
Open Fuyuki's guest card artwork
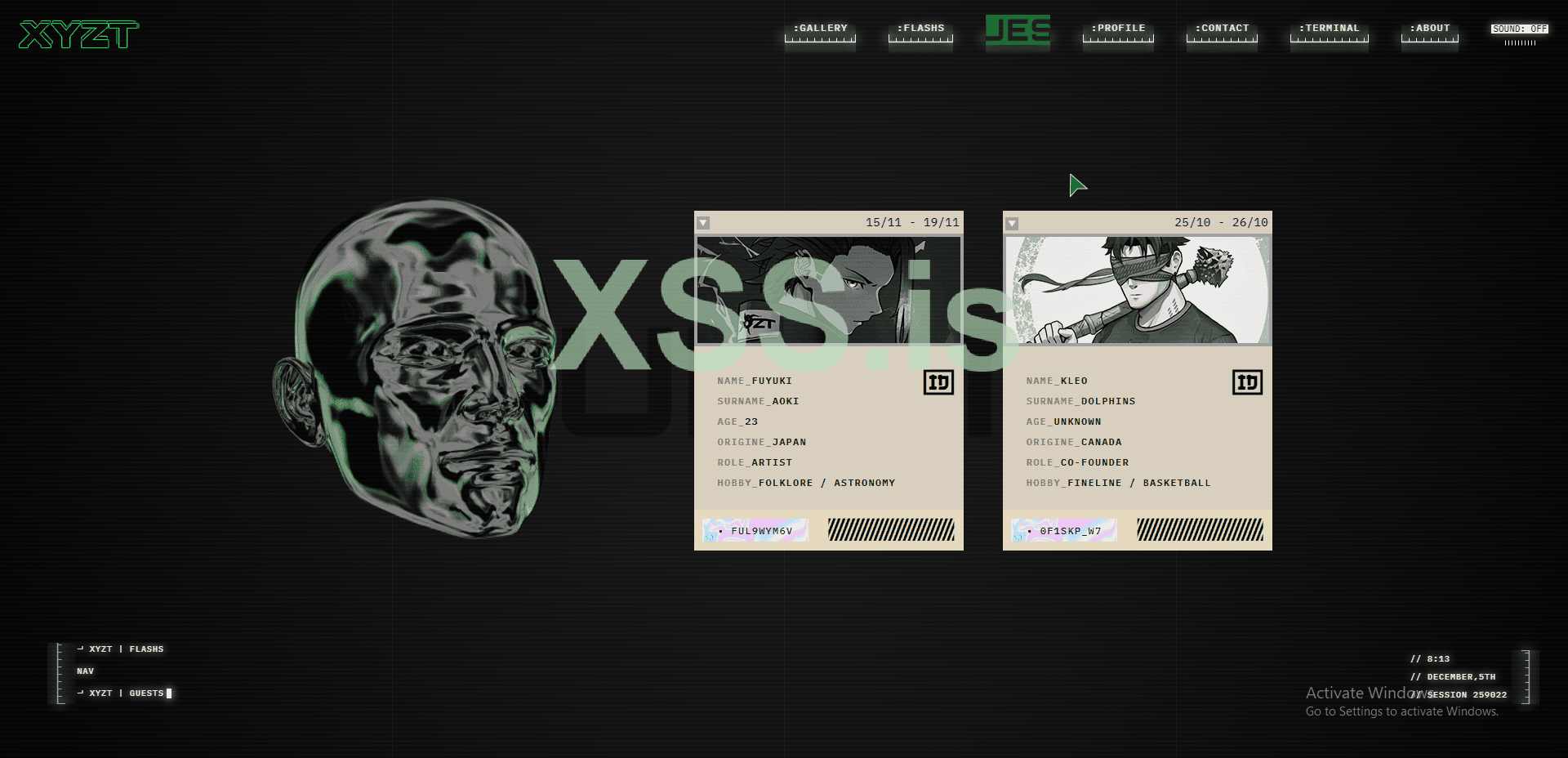click(x=829, y=290)
